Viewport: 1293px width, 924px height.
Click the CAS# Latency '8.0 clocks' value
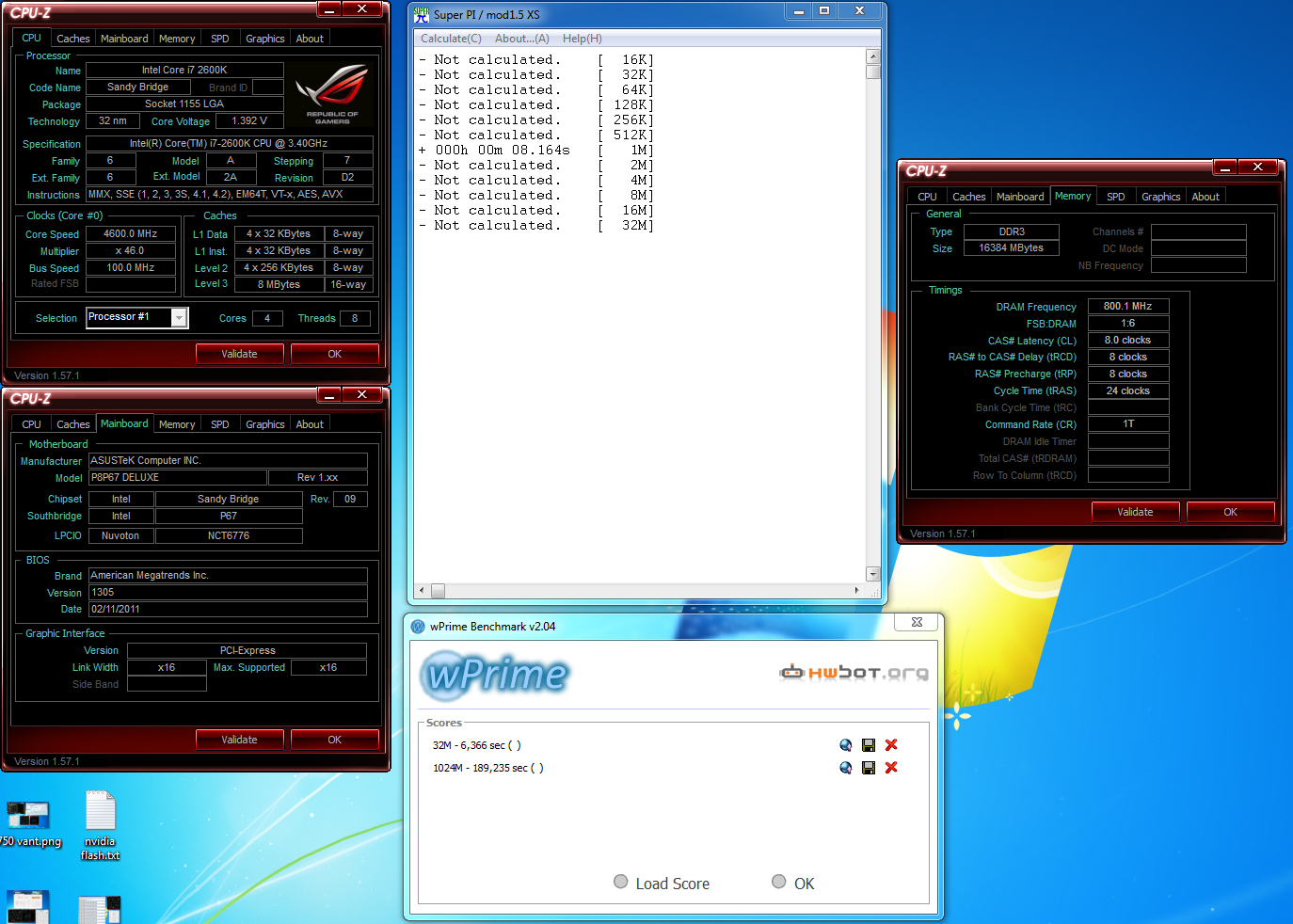pos(1128,340)
